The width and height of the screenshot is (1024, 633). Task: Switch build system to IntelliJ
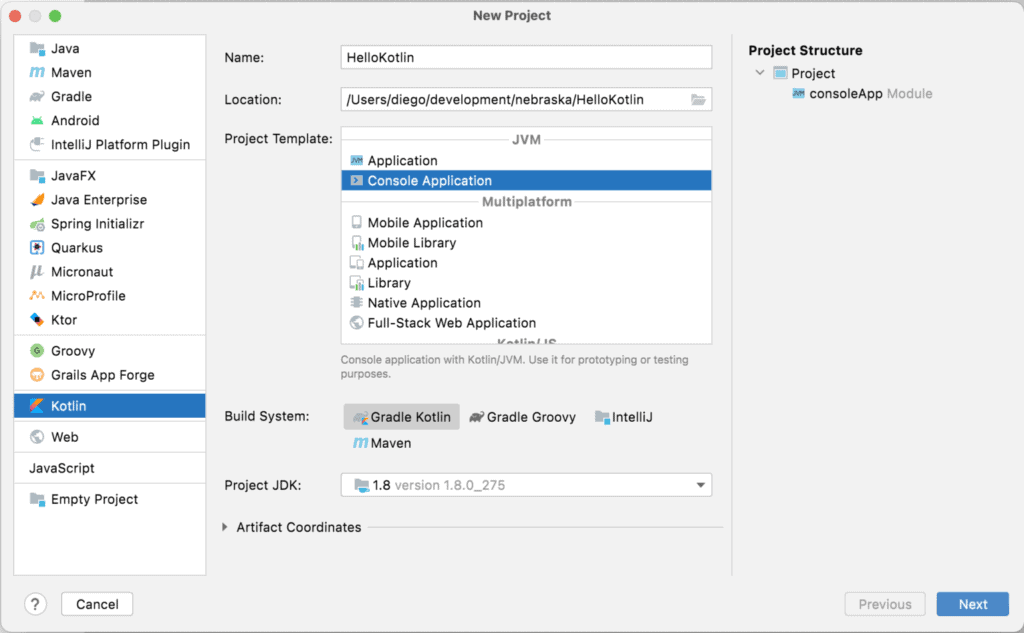pyautogui.click(x=623, y=417)
